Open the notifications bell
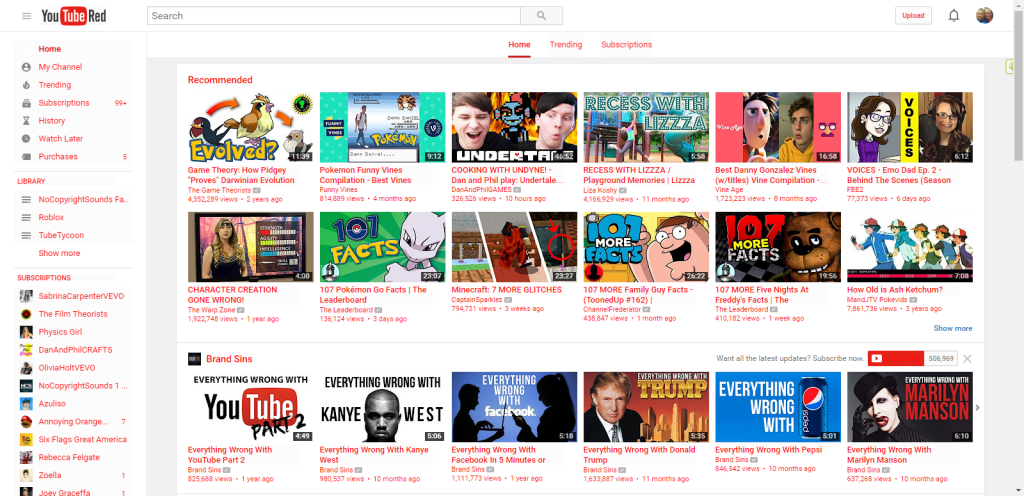 (953, 16)
